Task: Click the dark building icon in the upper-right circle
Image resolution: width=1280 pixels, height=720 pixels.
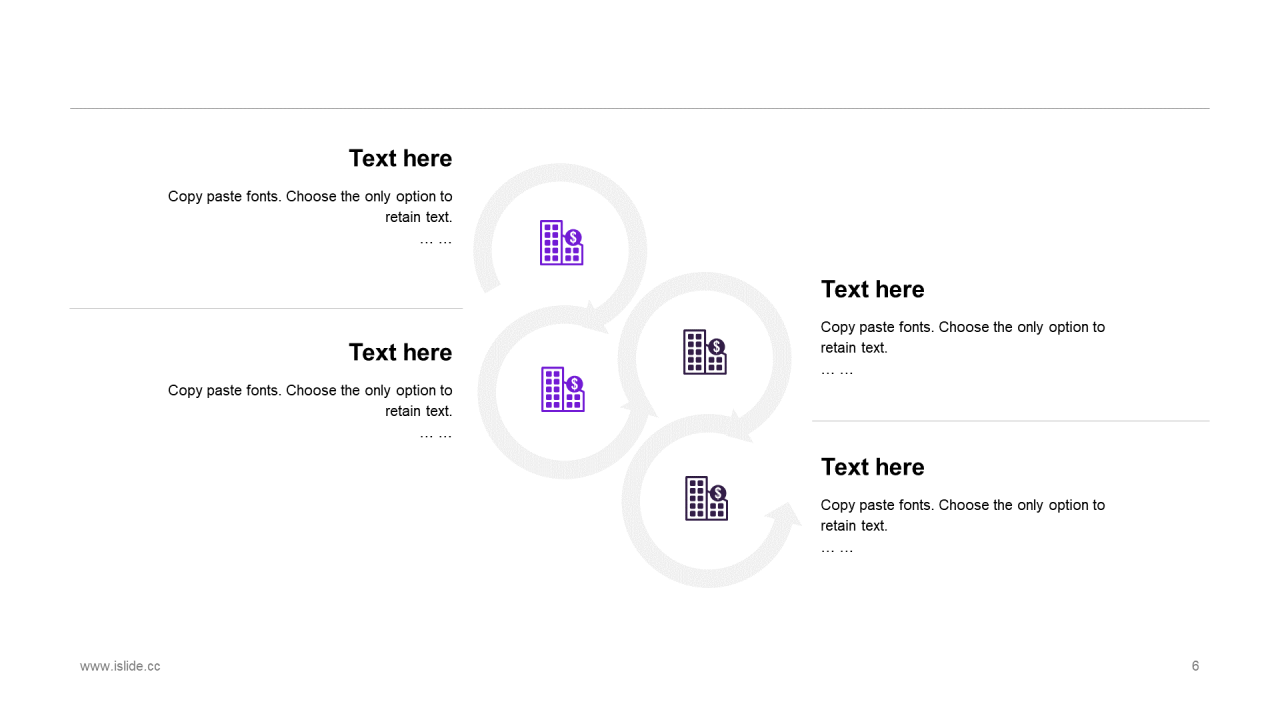Action: click(704, 352)
